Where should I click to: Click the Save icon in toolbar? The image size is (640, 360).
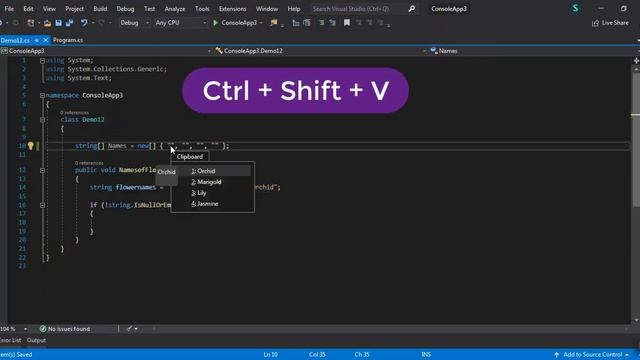click(x=58, y=23)
